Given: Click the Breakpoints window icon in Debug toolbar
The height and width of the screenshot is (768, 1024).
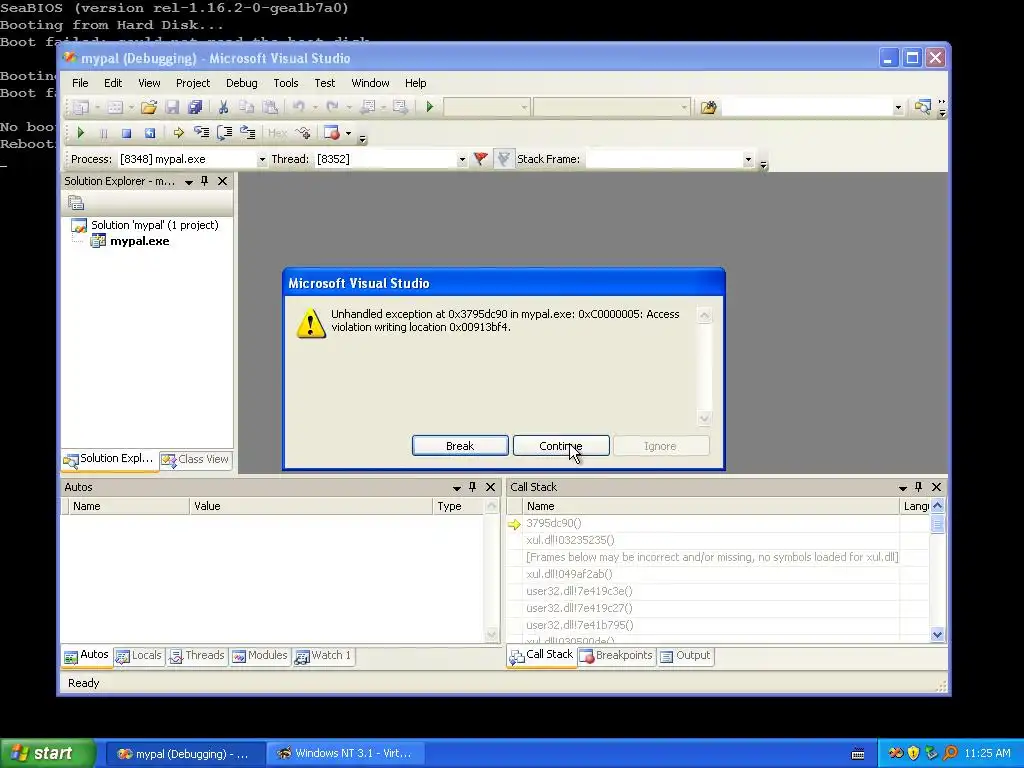Looking at the screenshot, I should point(332,133).
